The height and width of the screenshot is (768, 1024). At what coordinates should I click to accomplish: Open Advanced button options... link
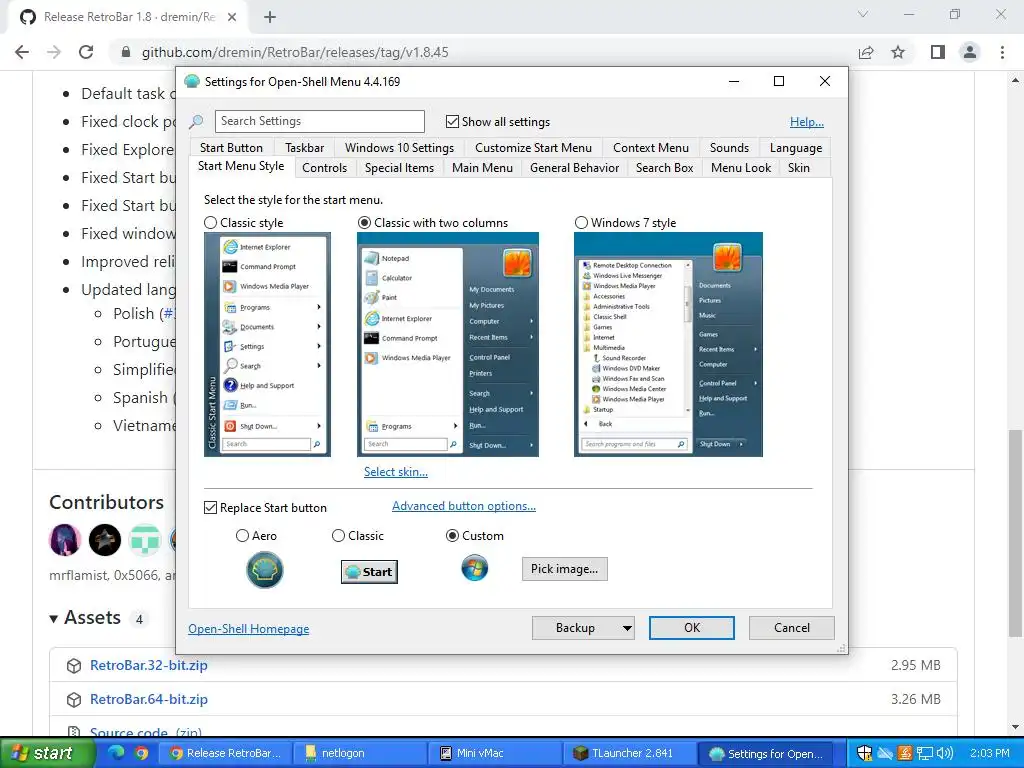(x=464, y=506)
